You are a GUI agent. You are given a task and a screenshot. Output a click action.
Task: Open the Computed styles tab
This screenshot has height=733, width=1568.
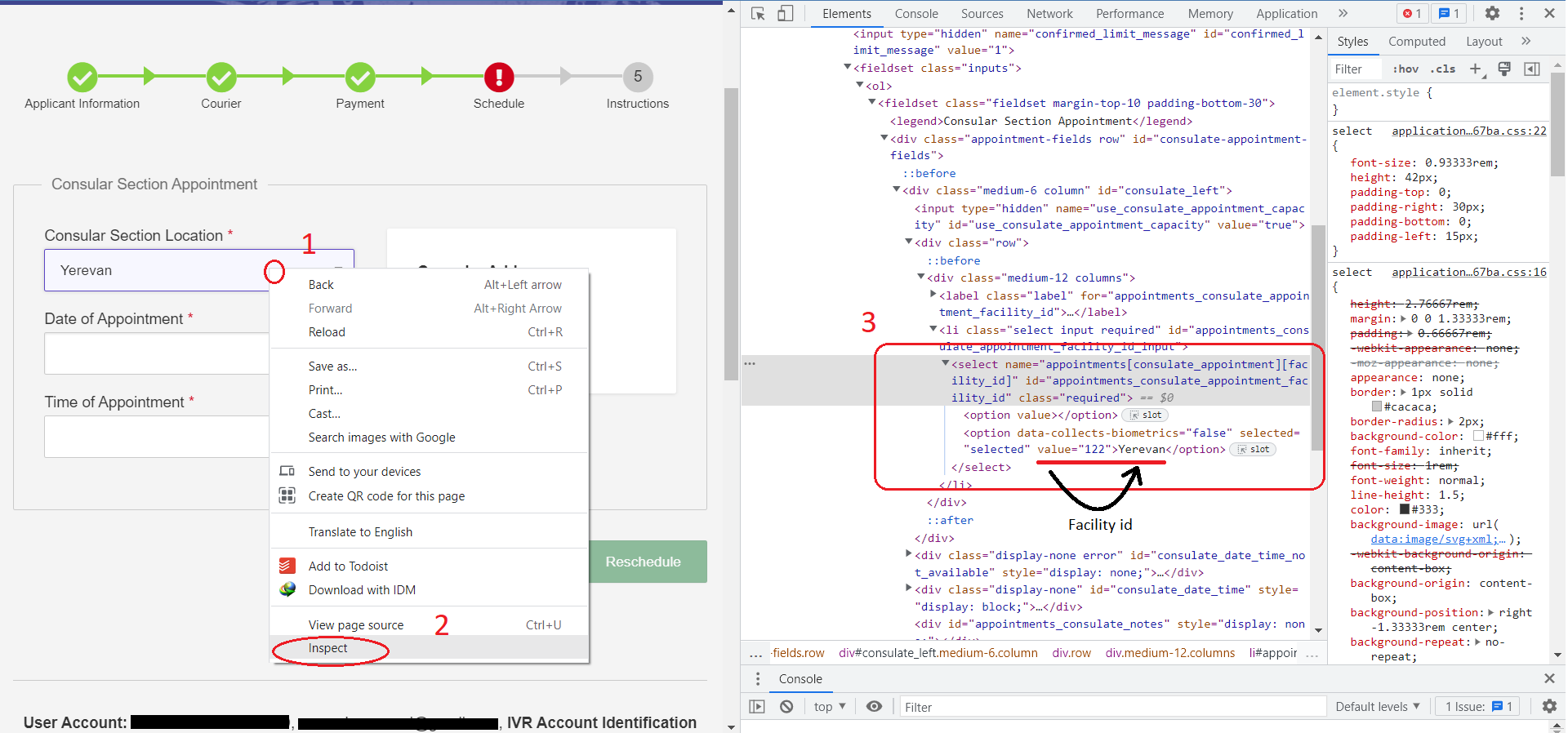(x=1417, y=41)
